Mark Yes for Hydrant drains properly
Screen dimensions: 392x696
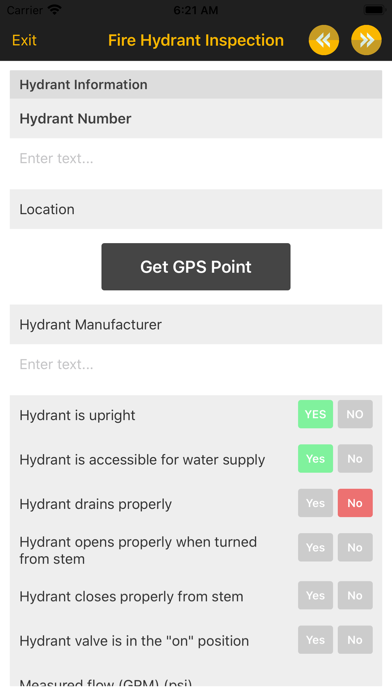coord(315,503)
